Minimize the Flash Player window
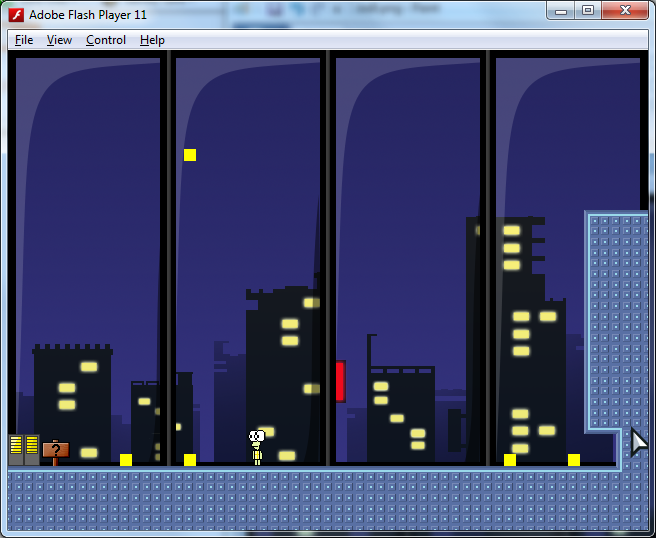 562,11
